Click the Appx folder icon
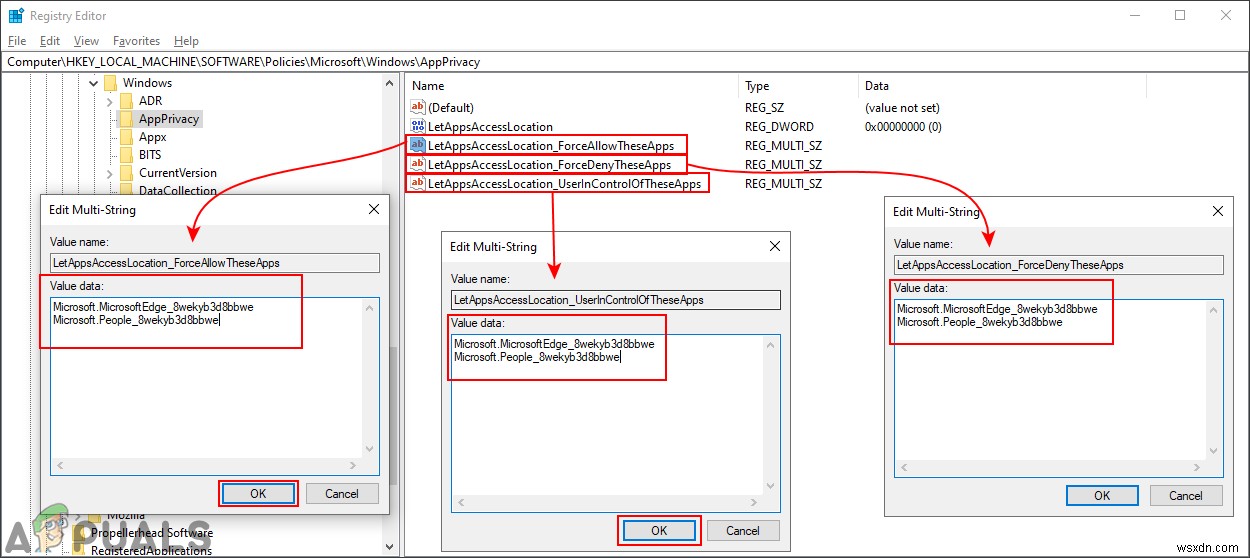This screenshot has height=558, width=1250. click(126, 137)
